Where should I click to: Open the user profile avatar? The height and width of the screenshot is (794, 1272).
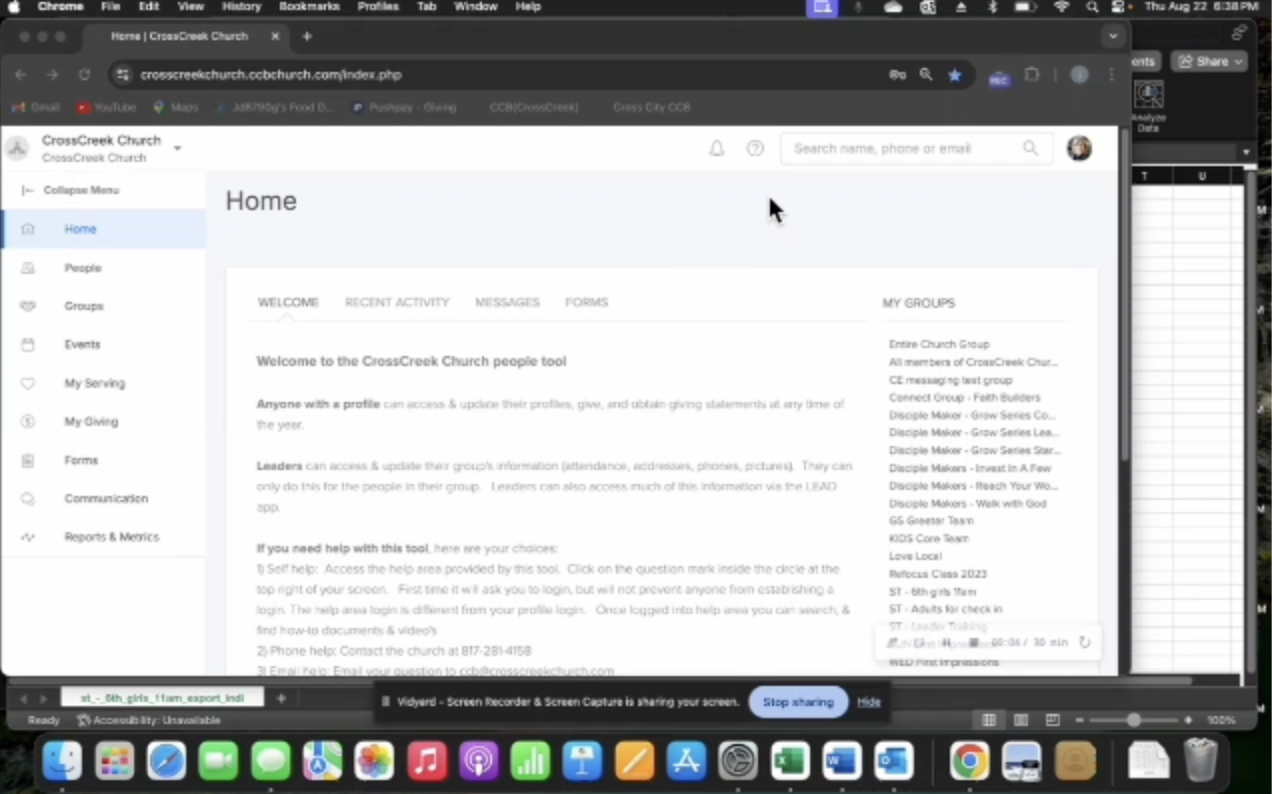click(x=1079, y=148)
